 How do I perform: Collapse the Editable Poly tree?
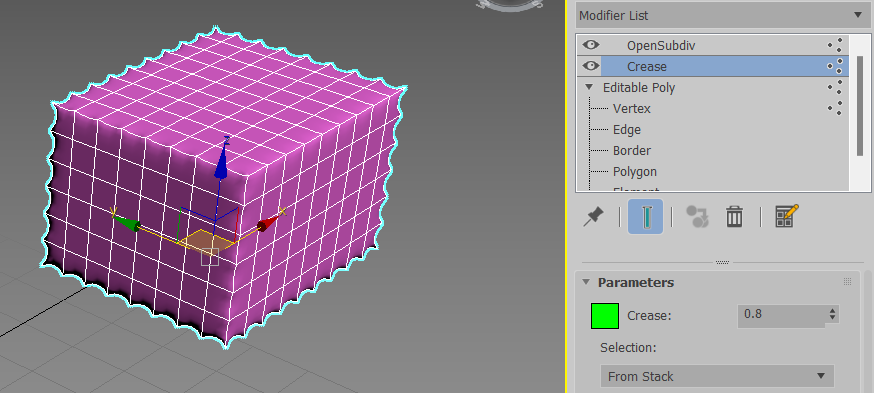[589, 87]
